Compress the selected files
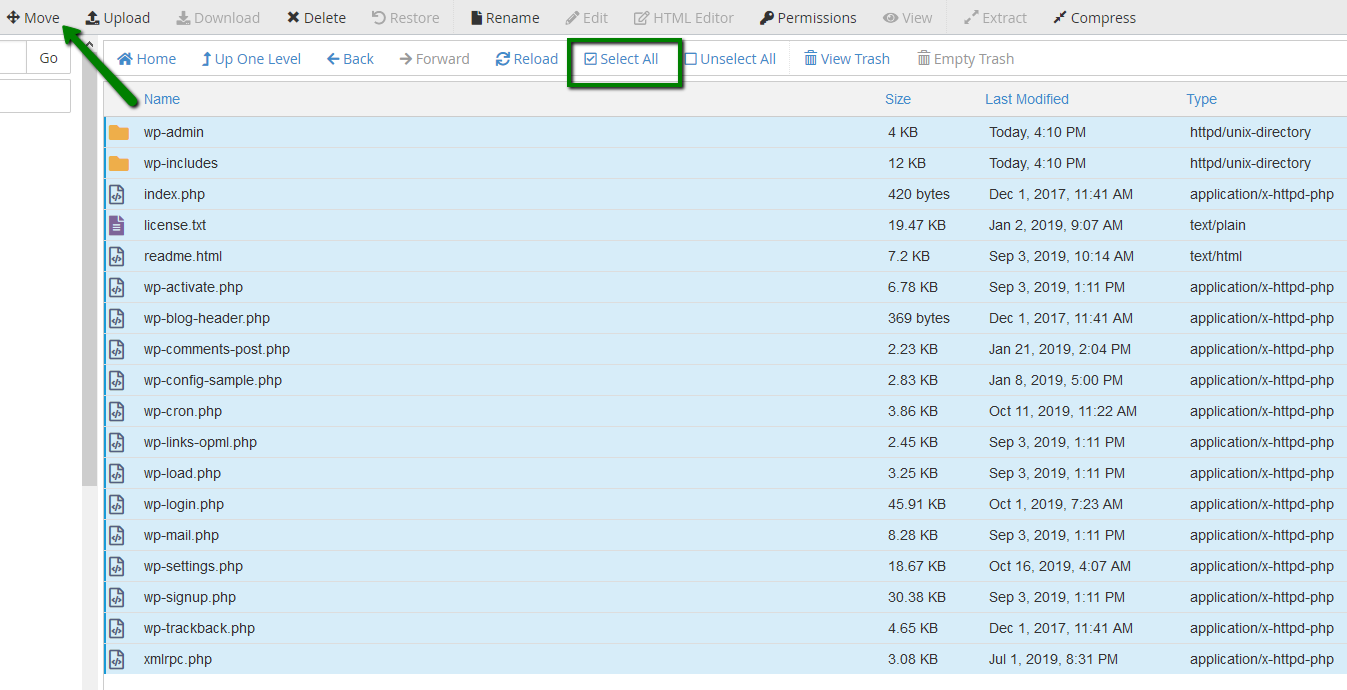Screen dimensions: 1347x690 tap(1094, 18)
